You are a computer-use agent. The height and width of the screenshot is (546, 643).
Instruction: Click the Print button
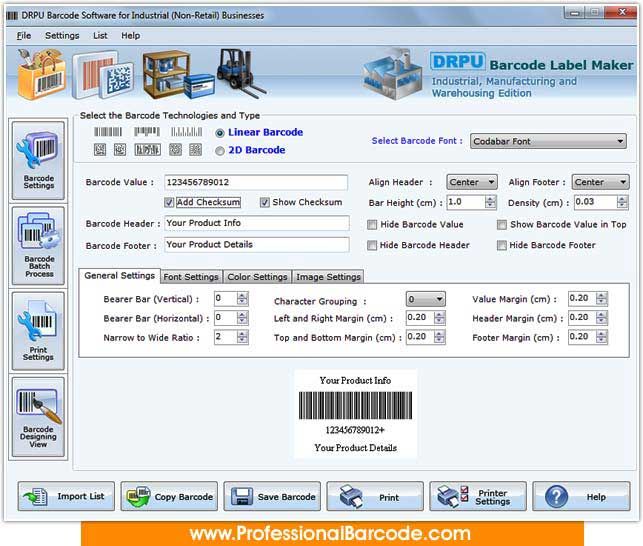pos(375,496)
